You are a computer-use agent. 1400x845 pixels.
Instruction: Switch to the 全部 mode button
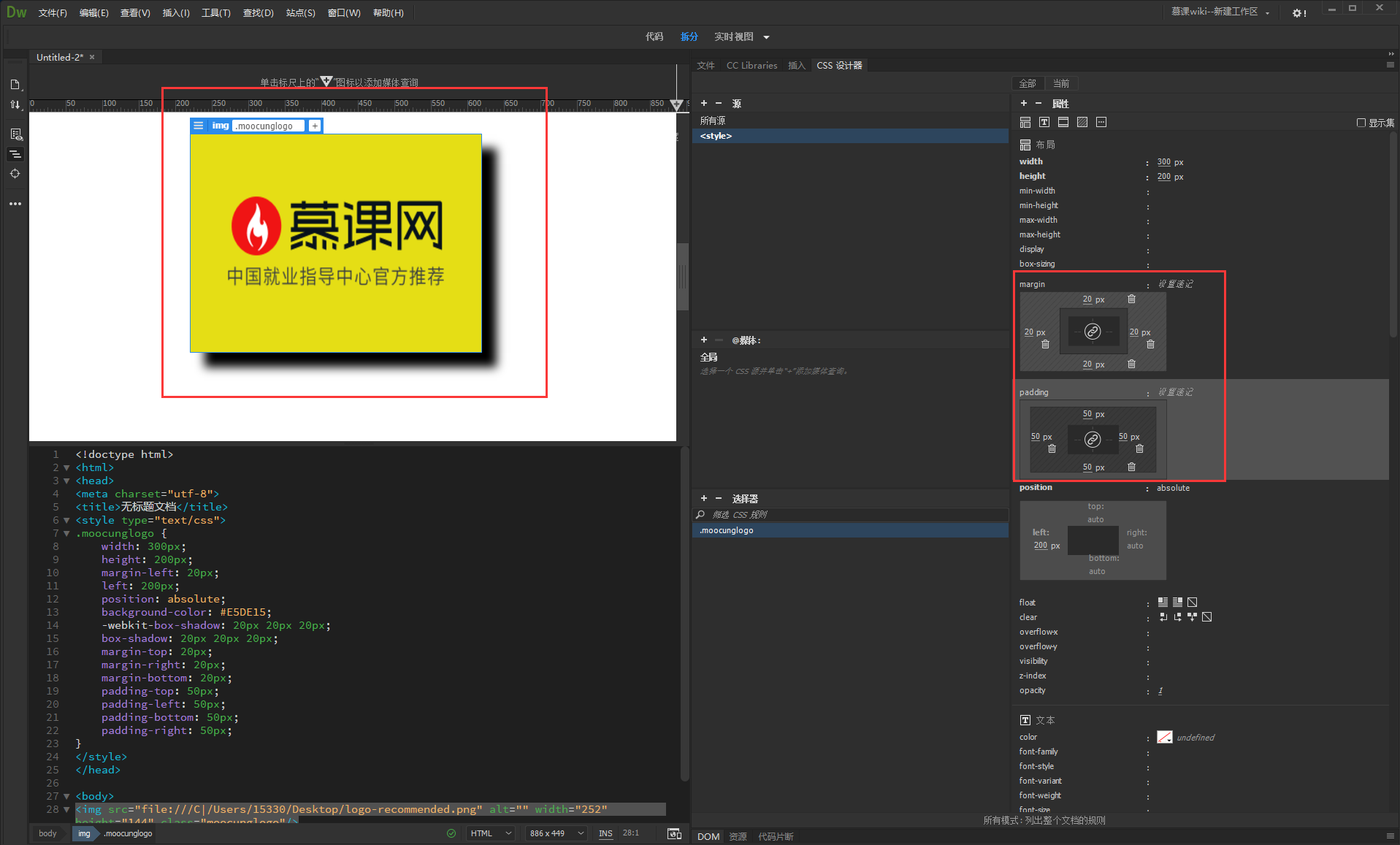coord(1028,83)
